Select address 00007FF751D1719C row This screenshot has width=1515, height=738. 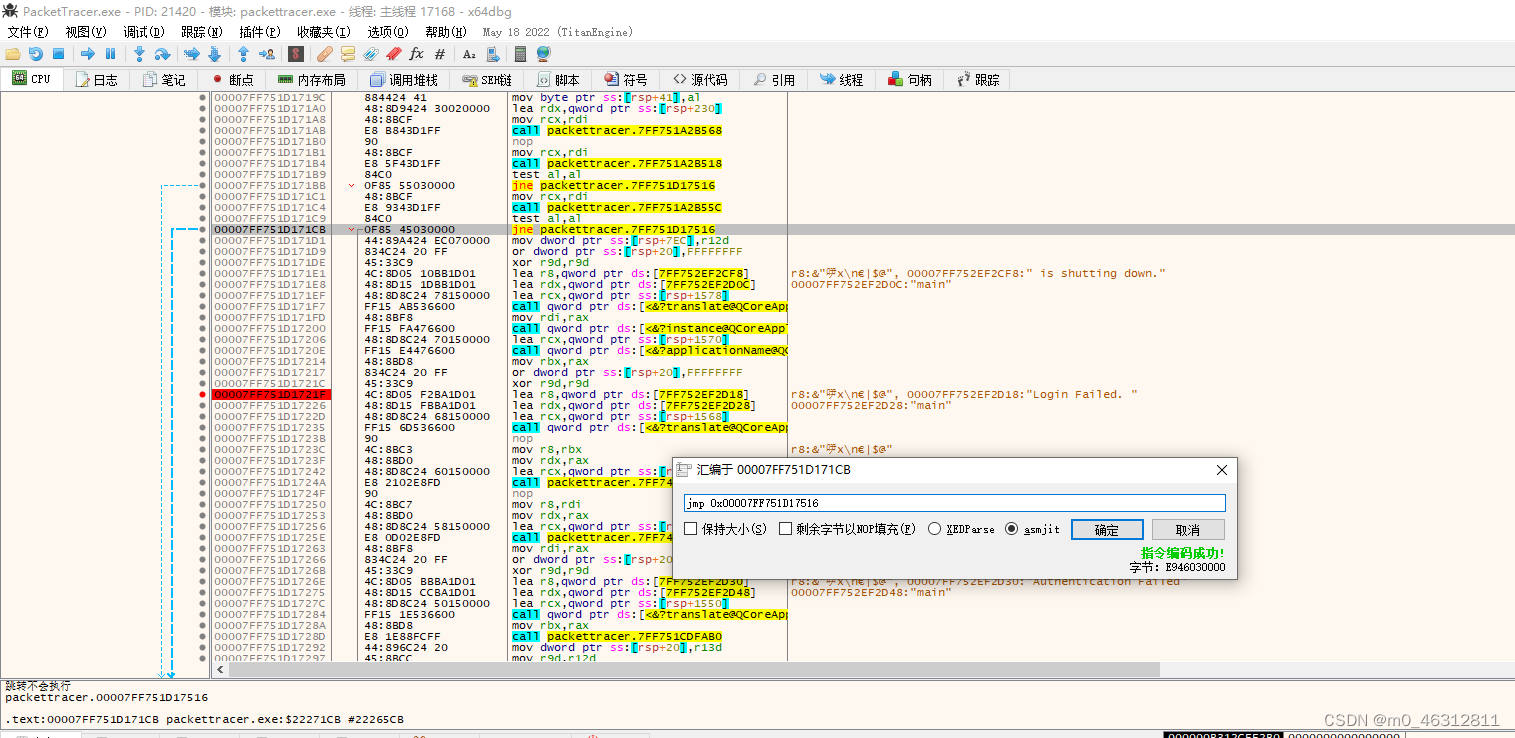[269, 97]
